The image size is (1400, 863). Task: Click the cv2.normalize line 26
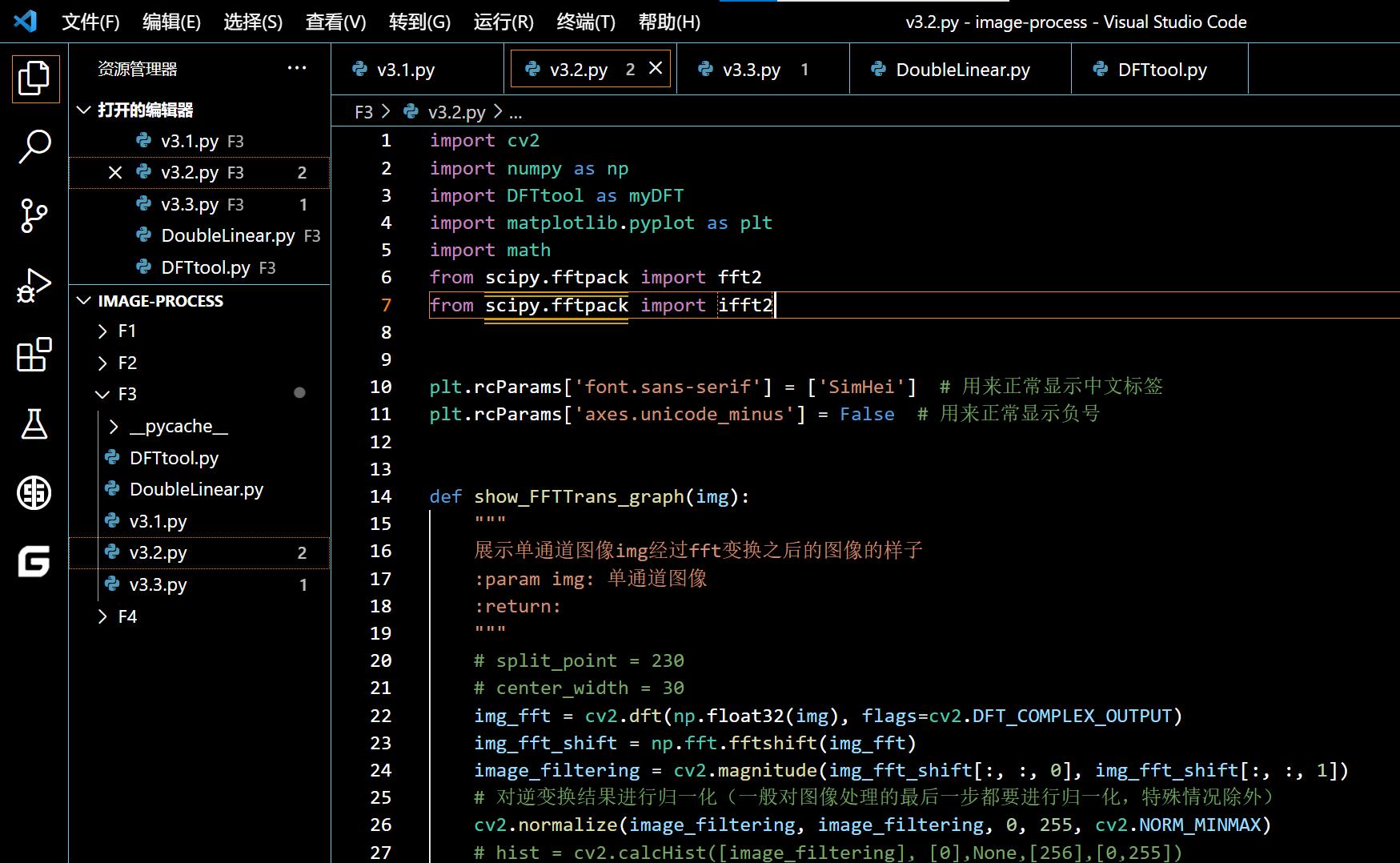(x=872, y=825)
